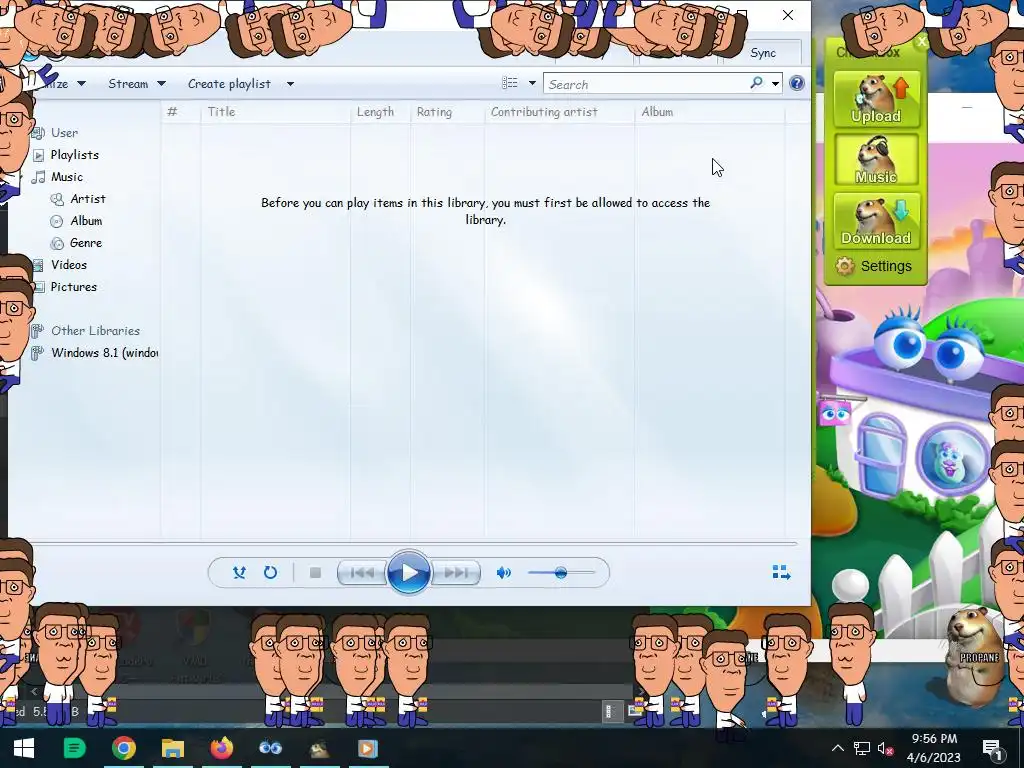Viewport: 1024px width, 768px height.
Task: Select Artist under Music
Action: pos(88,199)
